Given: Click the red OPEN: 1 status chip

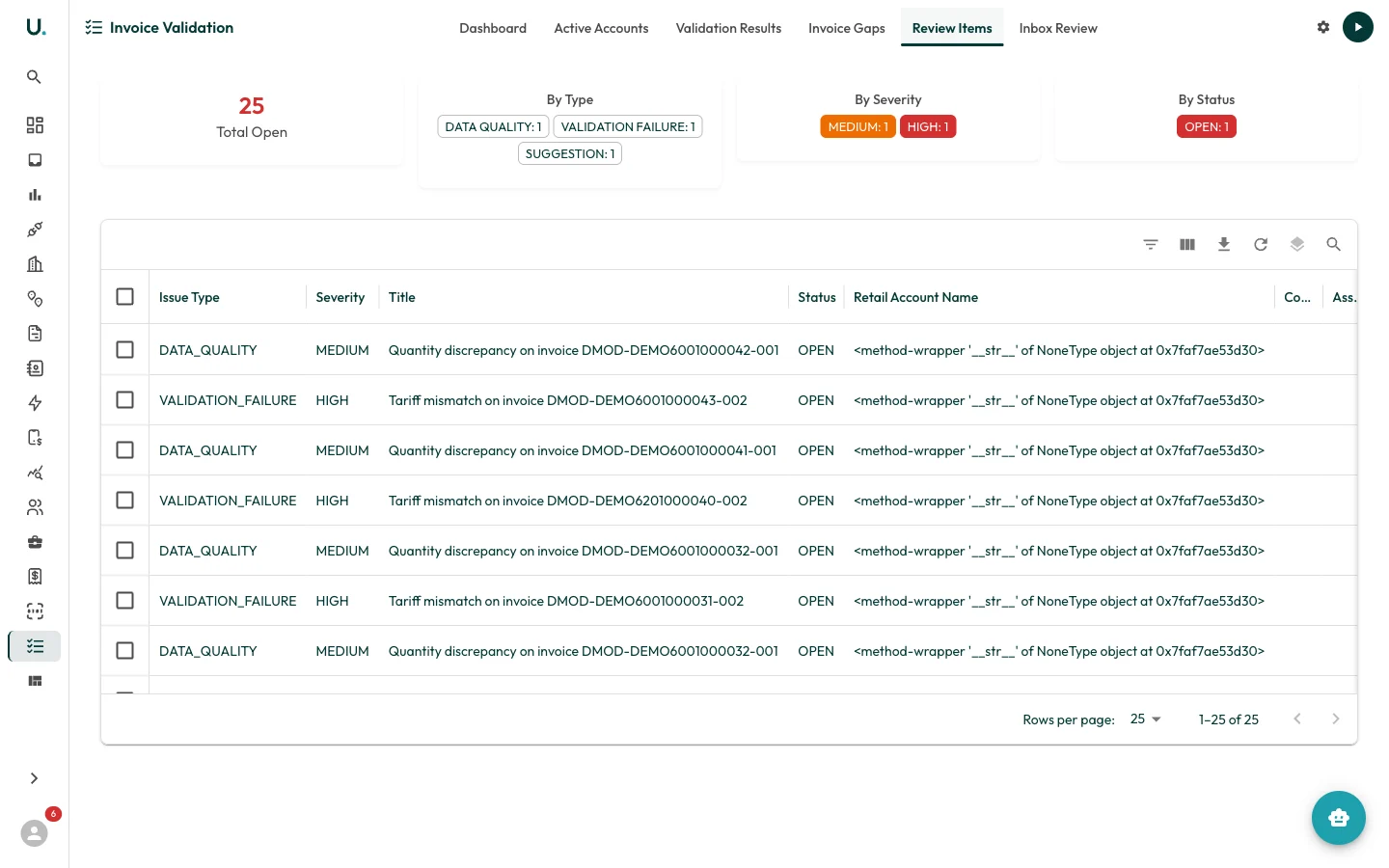Looking at the screenshot, I should [1207, 126].
